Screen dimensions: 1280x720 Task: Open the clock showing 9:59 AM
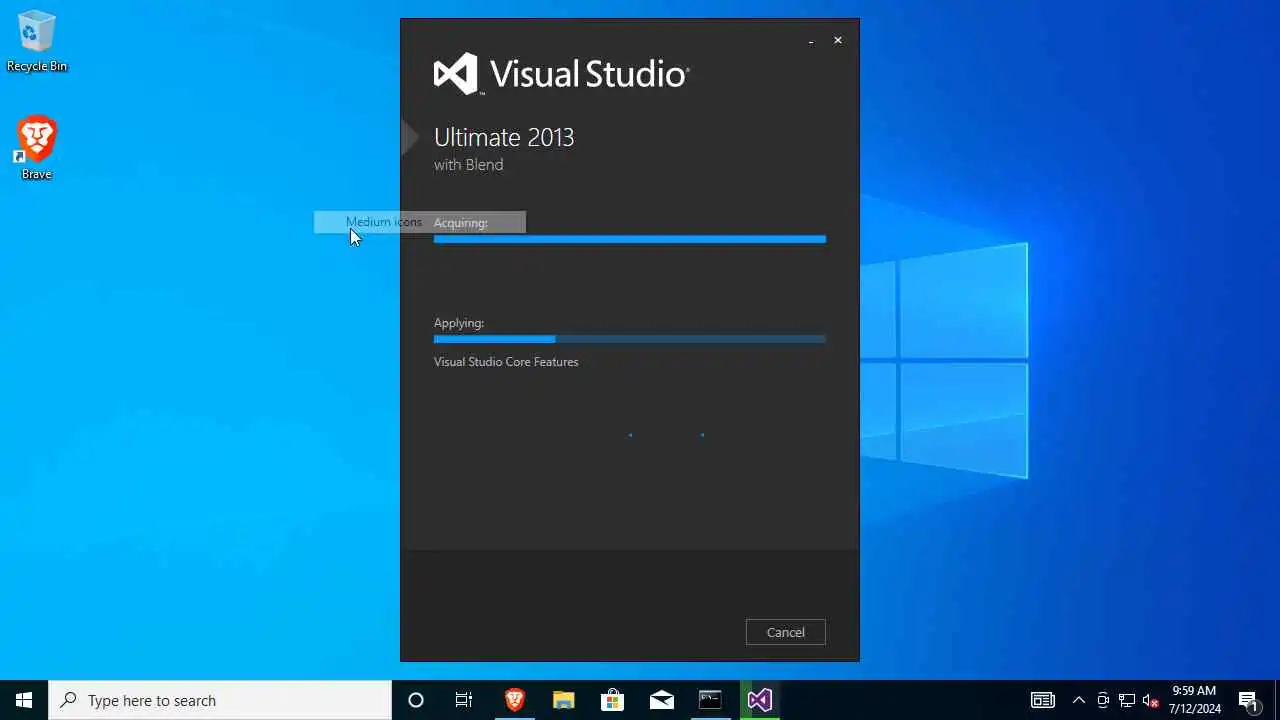[1195, 700]
